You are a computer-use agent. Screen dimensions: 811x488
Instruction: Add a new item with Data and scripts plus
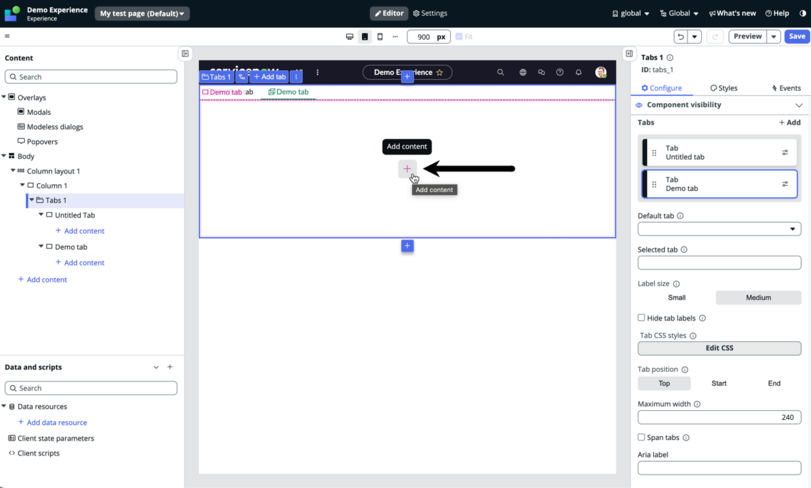[170, 367]
